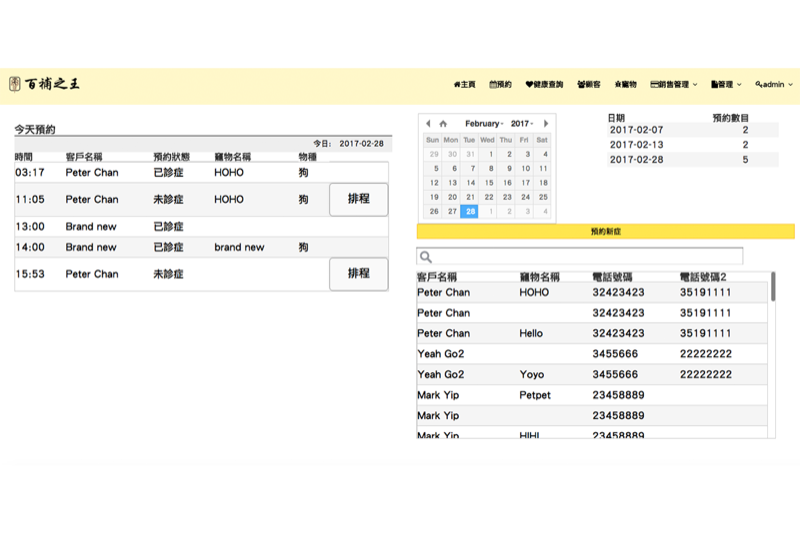Select customer row Mark Yip Petpet

pos(592,395)
